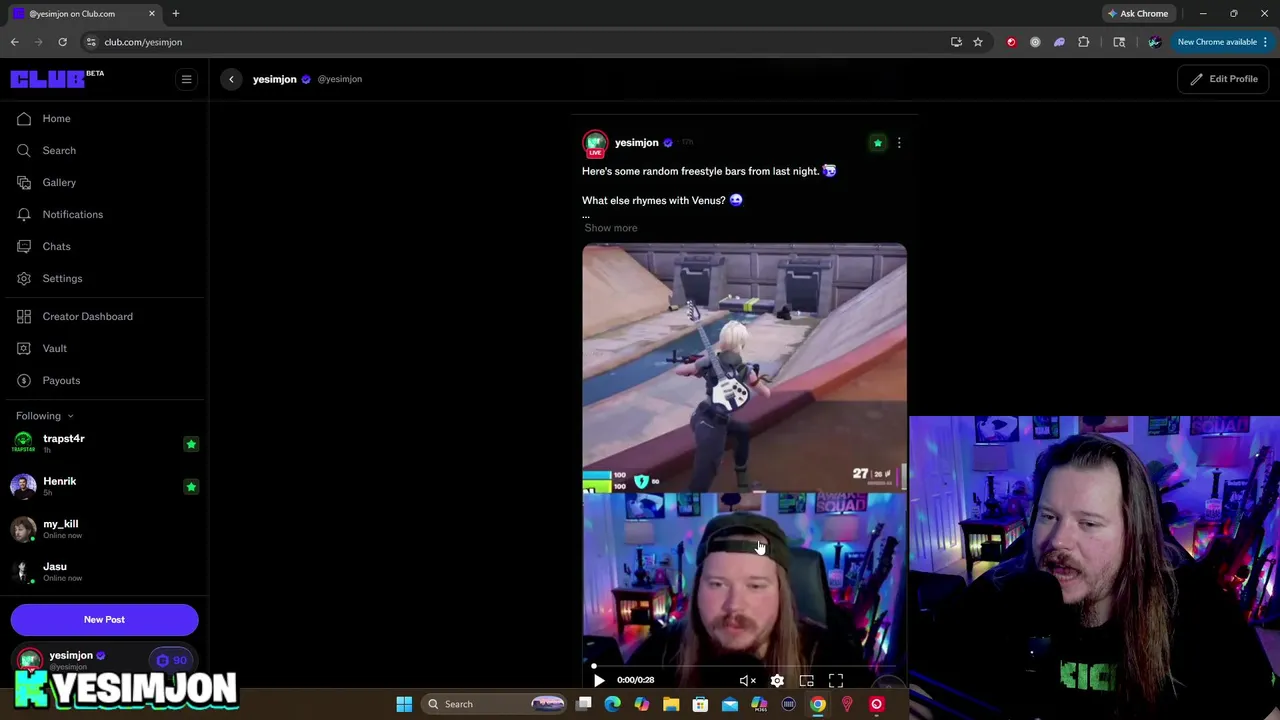Click the Creator Dashboard icon
This screenshot has height=720, width=1280.
(x=24, y=316)
